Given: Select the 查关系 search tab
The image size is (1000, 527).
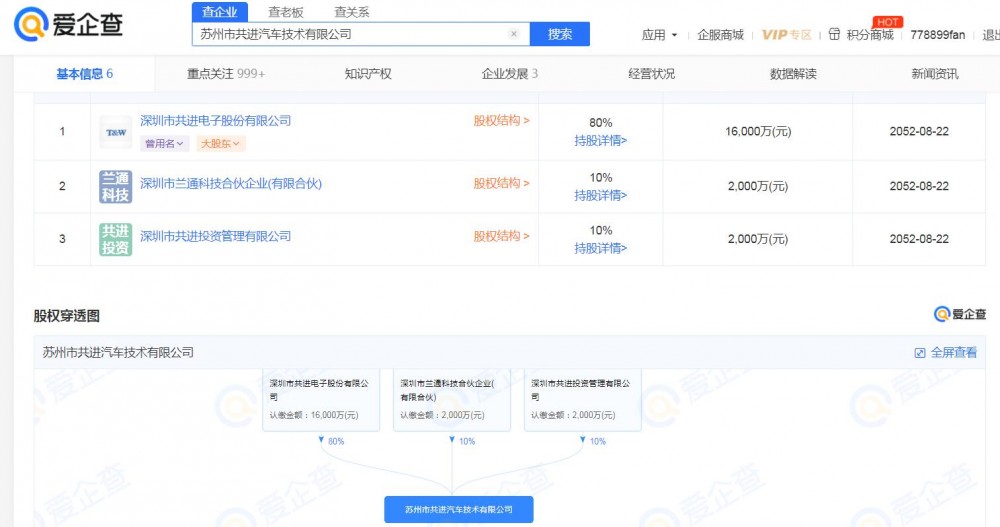Looking at the screenshot, I should pos(352,12).
